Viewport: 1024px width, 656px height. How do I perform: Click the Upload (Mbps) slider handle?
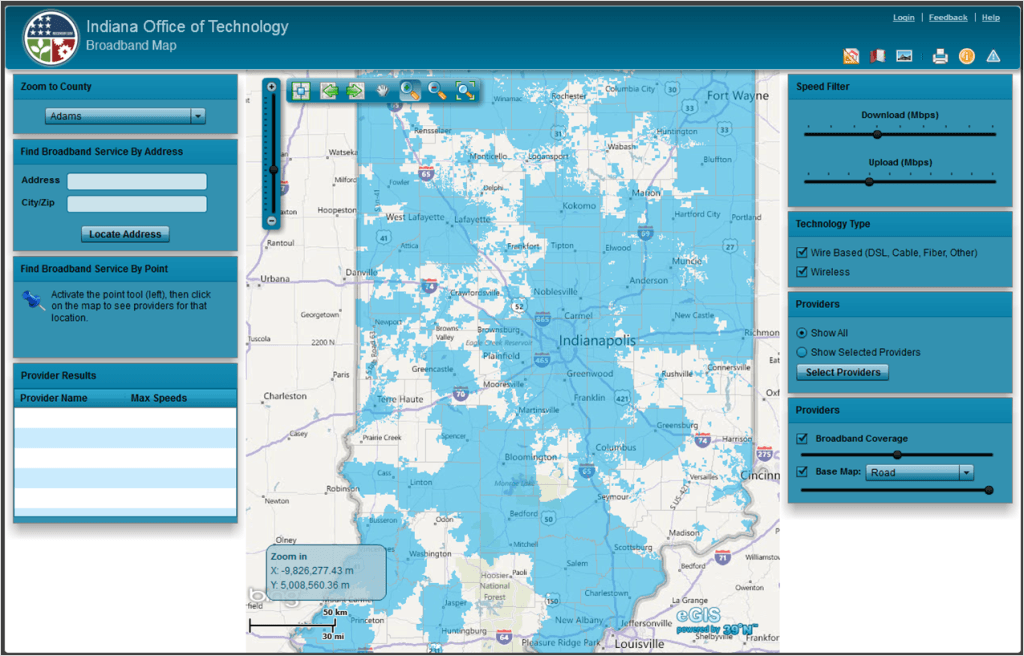pyautogui.click(x=869, y=182)
